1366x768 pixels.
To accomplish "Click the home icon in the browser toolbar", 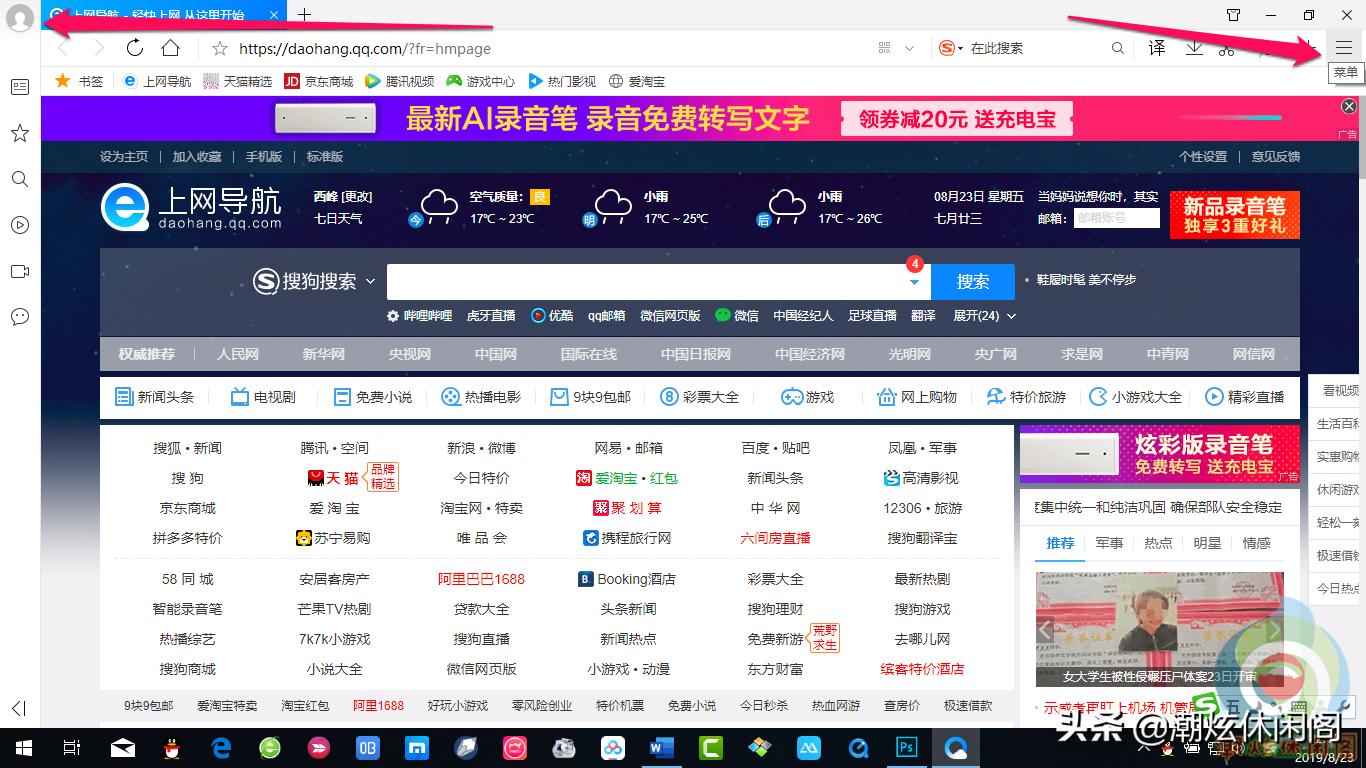I will 172,47.
